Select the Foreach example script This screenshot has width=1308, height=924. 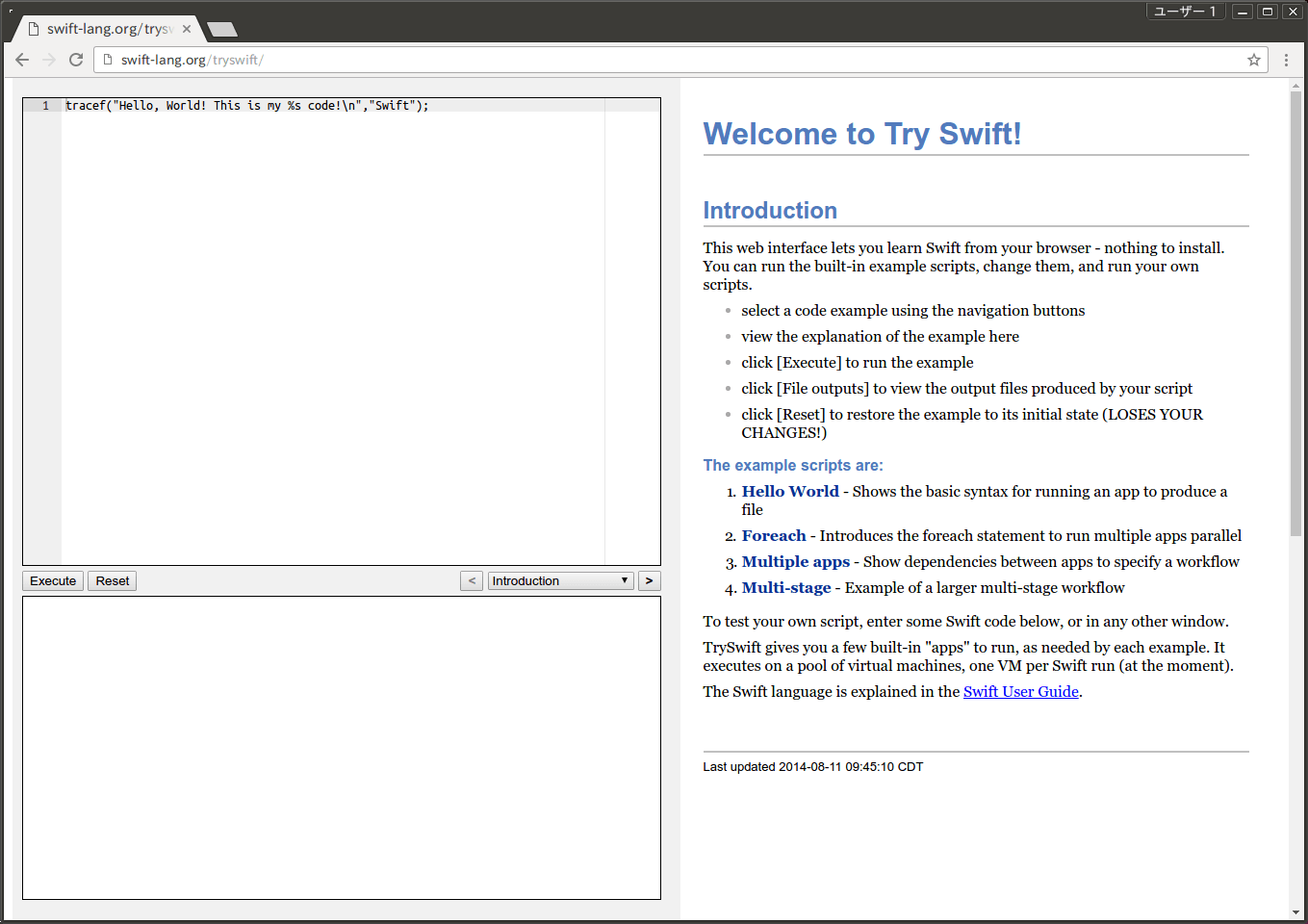point(774,536)
